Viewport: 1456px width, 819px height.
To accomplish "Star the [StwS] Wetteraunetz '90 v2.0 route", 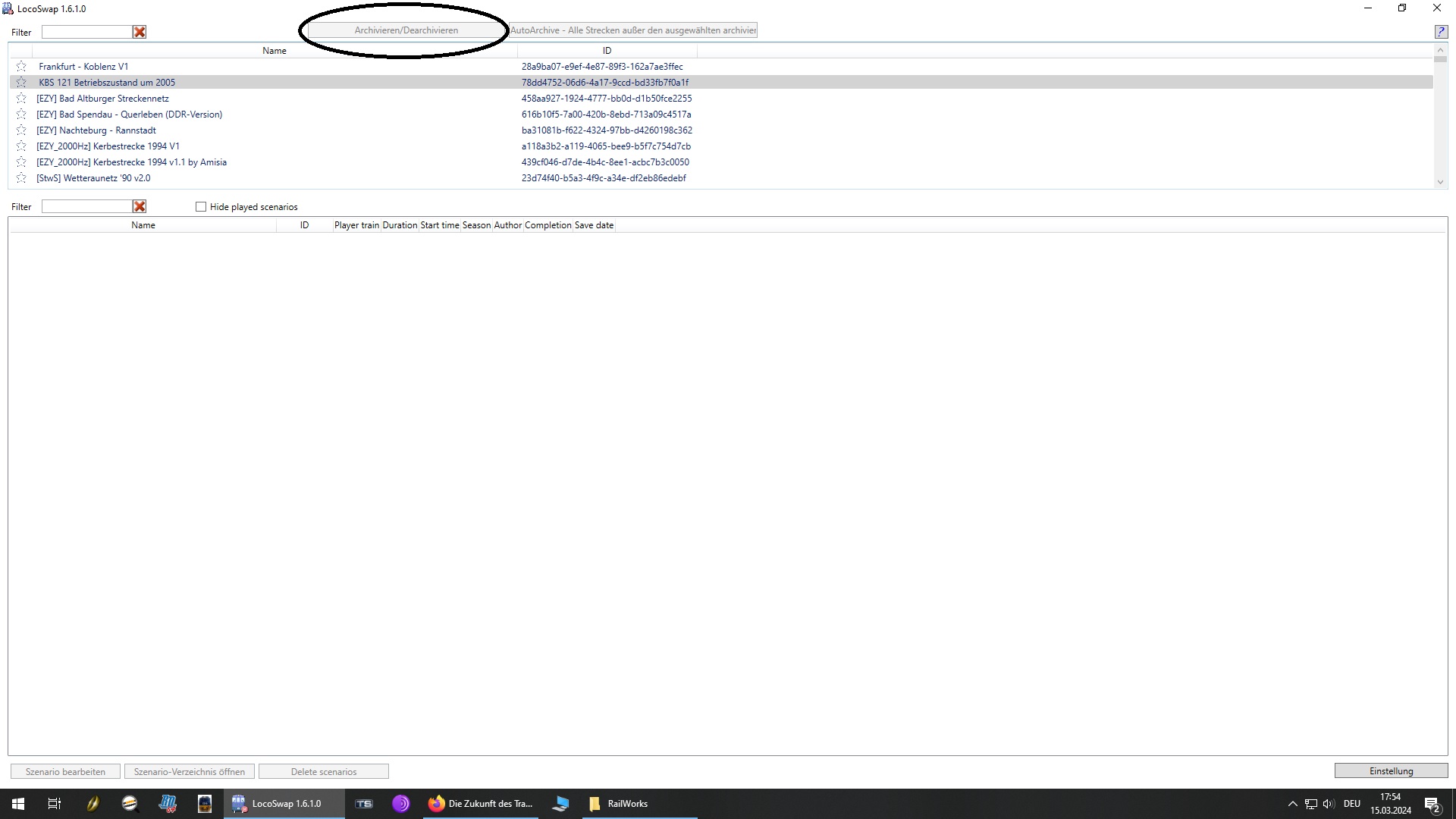I will point(21,178).
